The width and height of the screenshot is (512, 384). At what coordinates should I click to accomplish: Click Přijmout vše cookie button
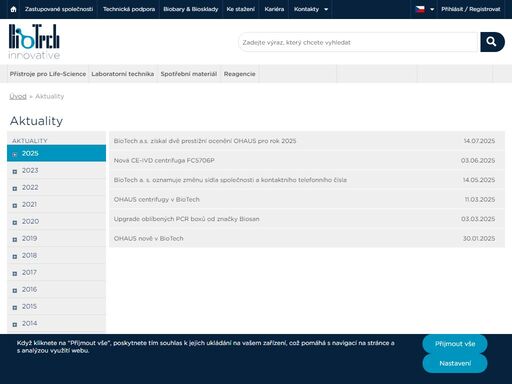point(455,344)
